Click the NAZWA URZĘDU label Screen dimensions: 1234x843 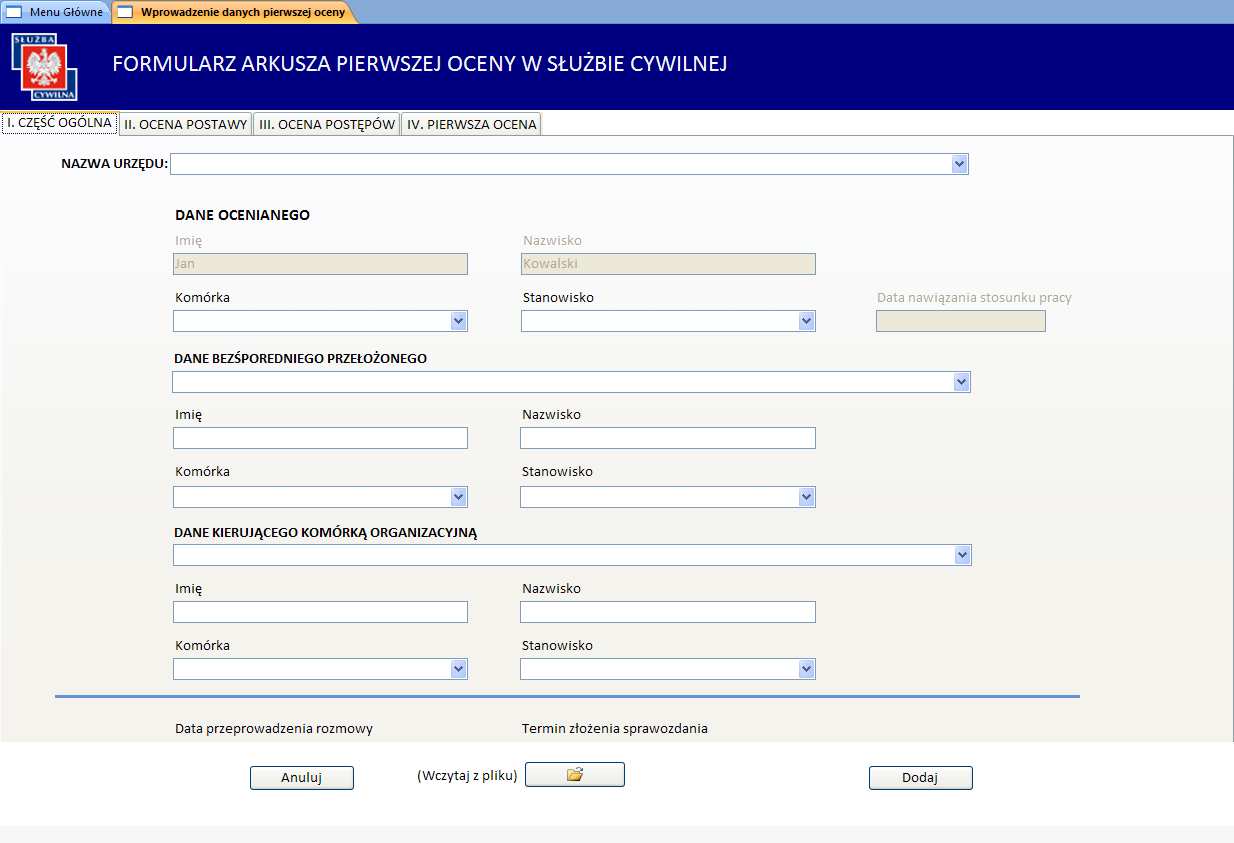(x=114, y=164)
